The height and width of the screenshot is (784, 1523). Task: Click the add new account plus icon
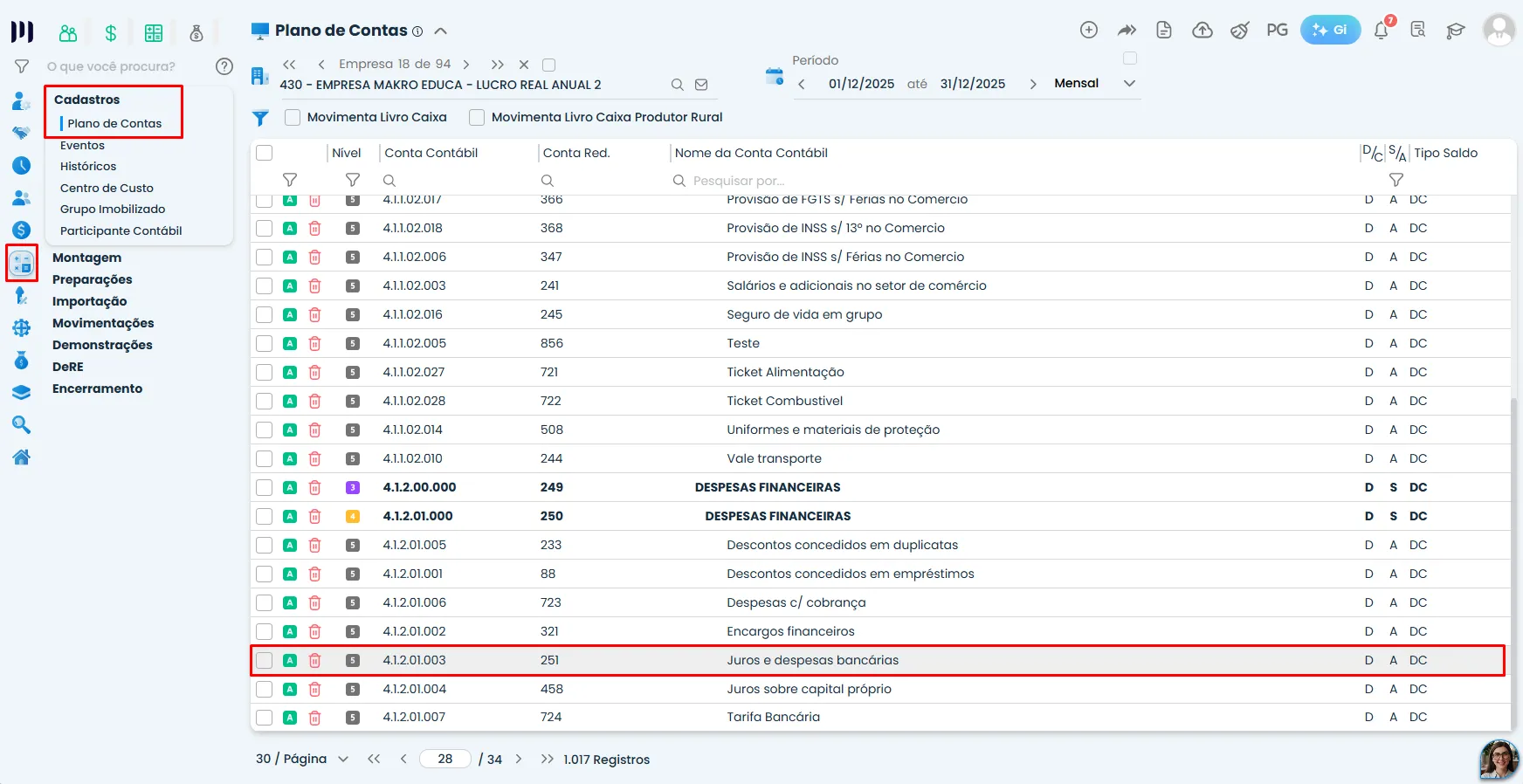coord(1089,31)
